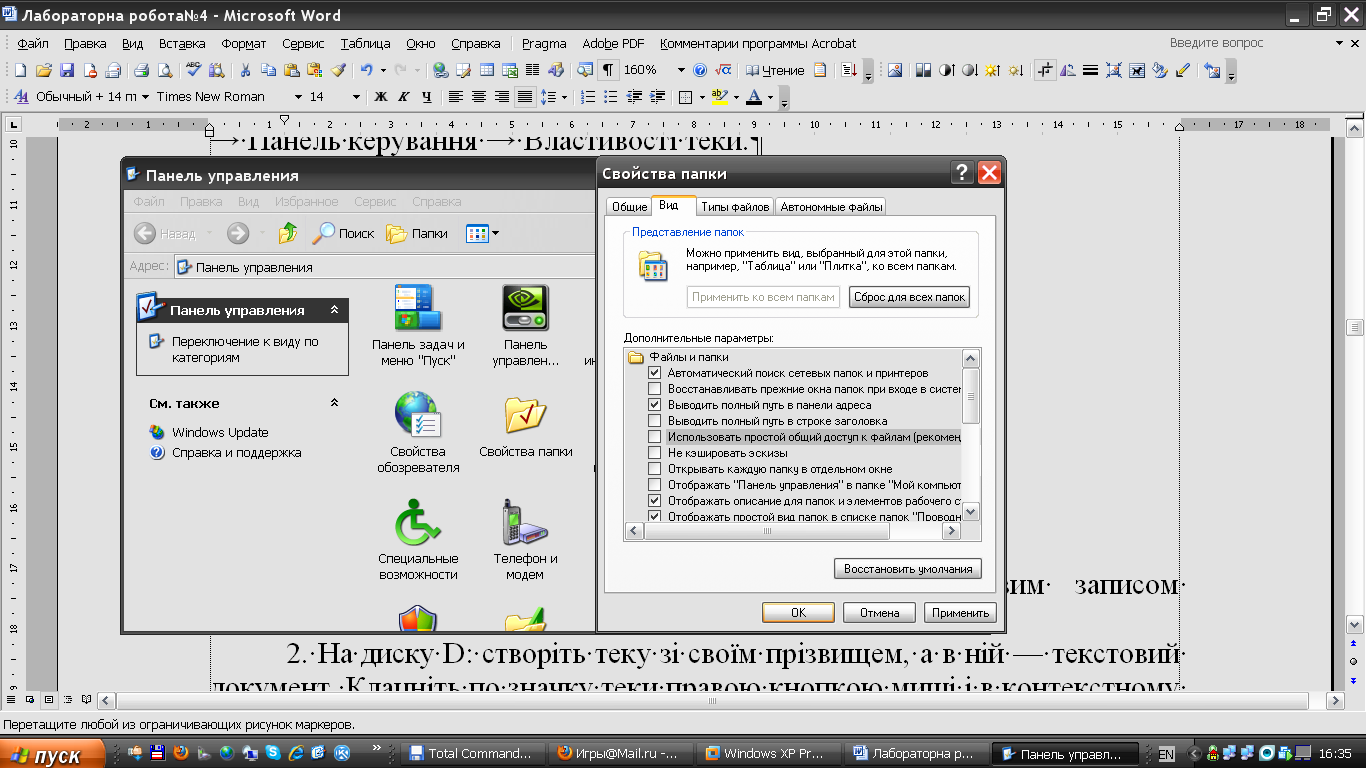Insert a table from the toolbar
1366x768 pixels.
pyautogui.click(x=487, y=70)
